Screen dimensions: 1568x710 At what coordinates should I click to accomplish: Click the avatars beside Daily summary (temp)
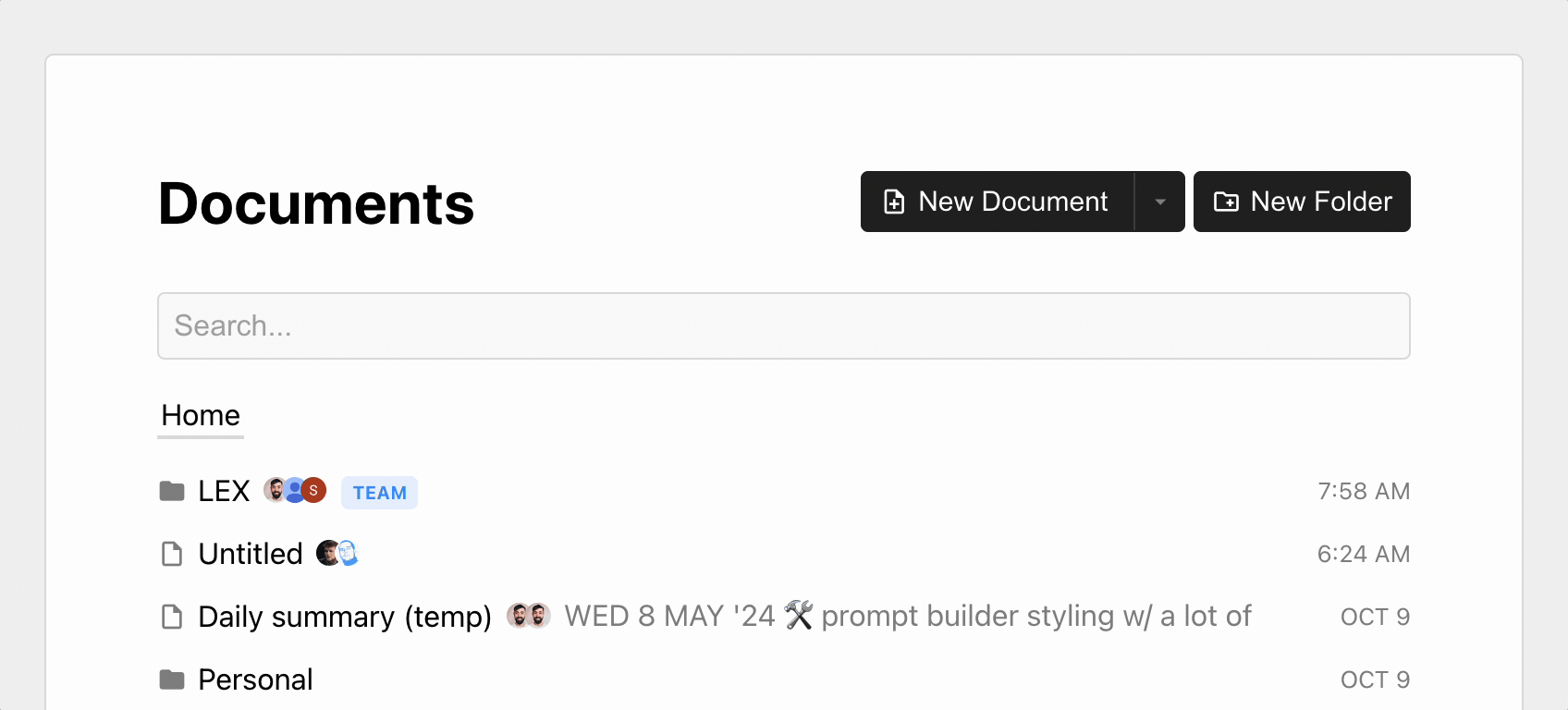coord(529,616)
